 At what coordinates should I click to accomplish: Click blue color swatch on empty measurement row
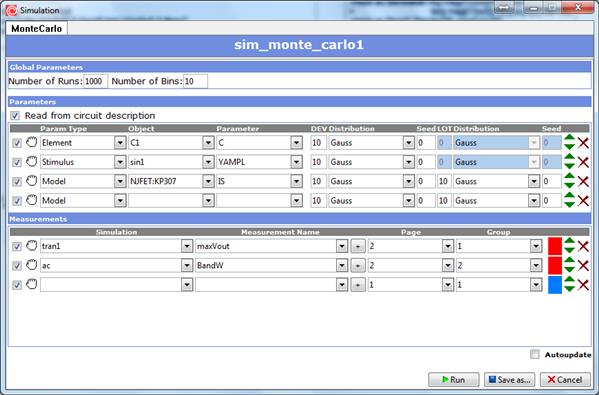[555, 285]
